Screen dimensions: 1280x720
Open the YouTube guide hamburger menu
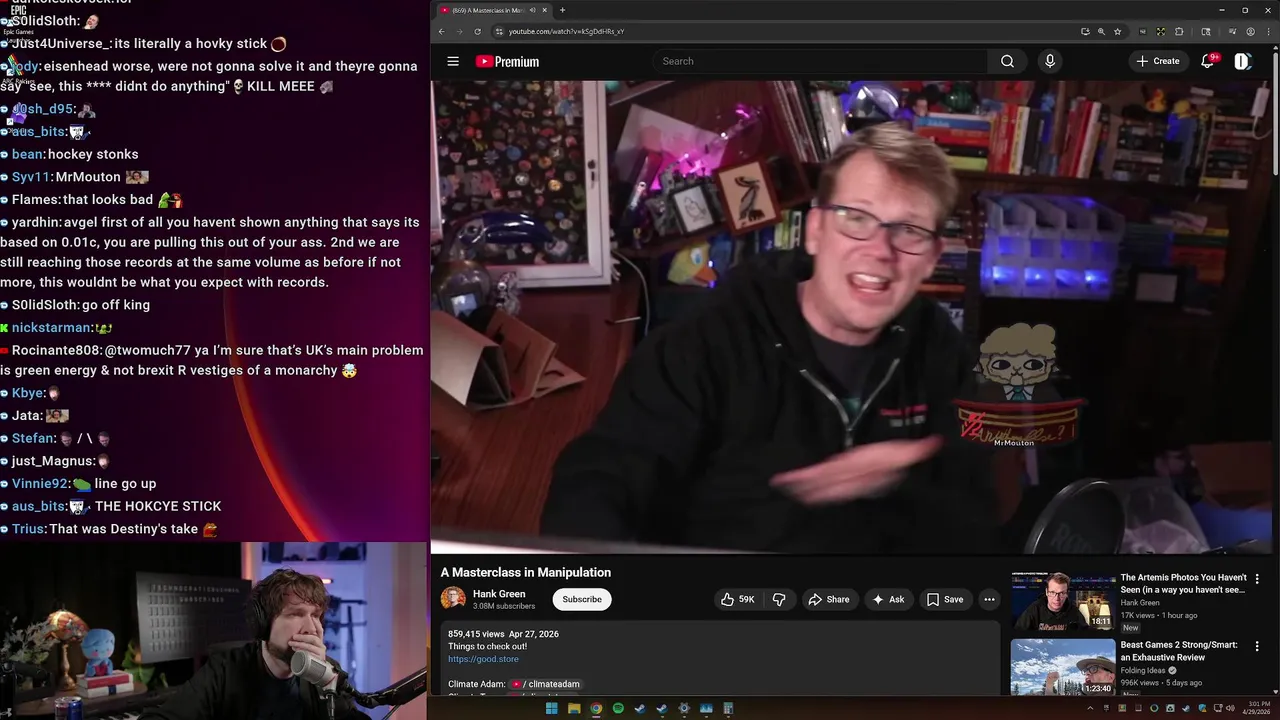point(453,61)
